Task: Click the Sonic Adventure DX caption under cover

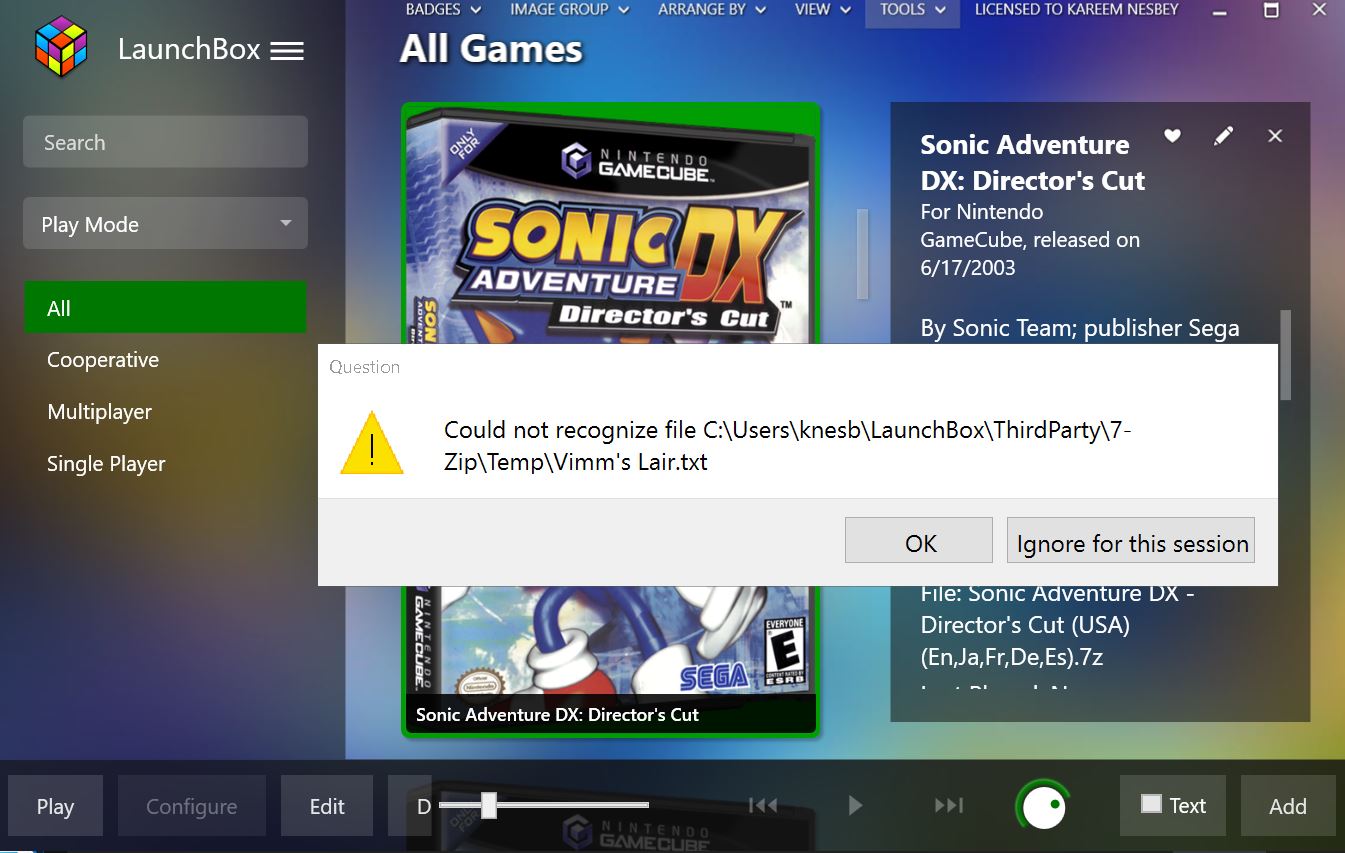Action: pos(557,715)
